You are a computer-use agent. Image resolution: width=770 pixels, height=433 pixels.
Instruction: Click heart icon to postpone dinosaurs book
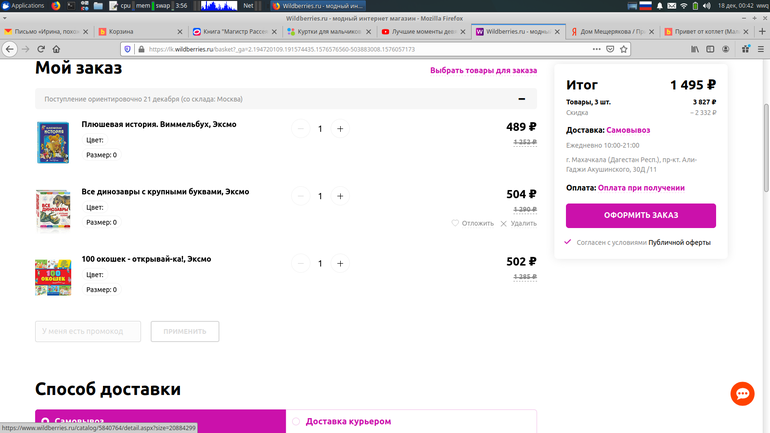pyautogui.click(x=455, y=223)
